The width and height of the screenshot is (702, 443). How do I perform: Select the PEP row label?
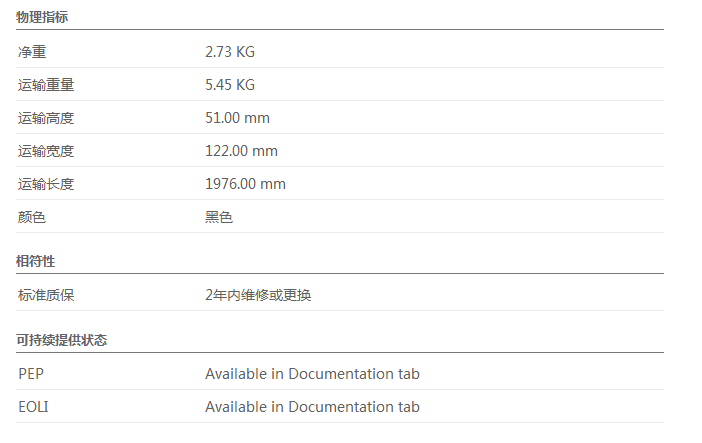pyautogui.click(x=31, y=374)
